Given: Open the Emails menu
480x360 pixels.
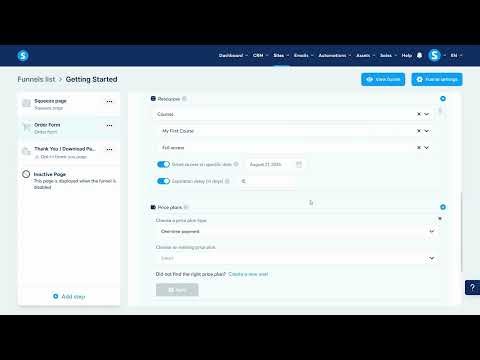Looking at the screenshot, I should coord(303,55).
